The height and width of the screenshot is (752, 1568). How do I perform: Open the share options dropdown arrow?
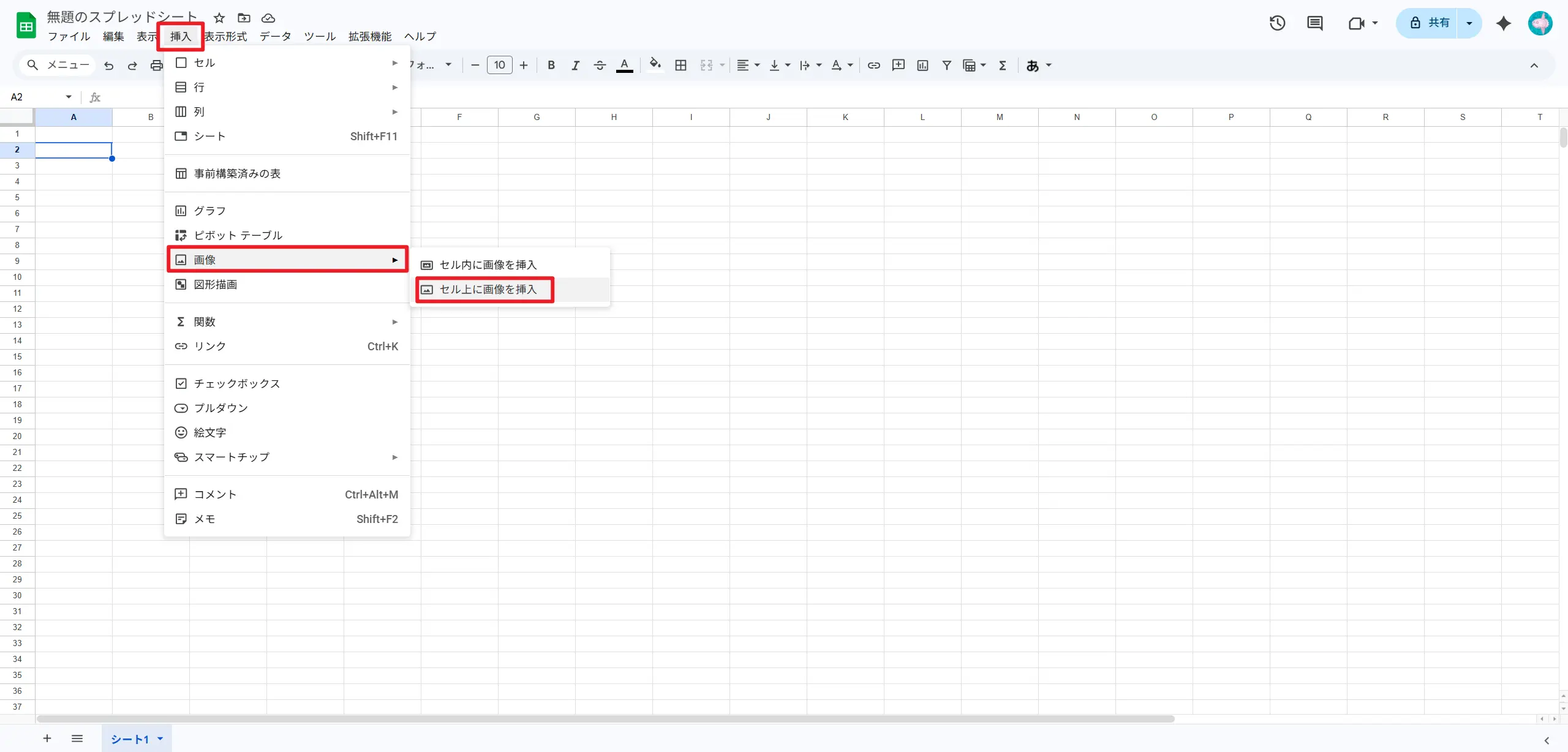pos(1469,23)
